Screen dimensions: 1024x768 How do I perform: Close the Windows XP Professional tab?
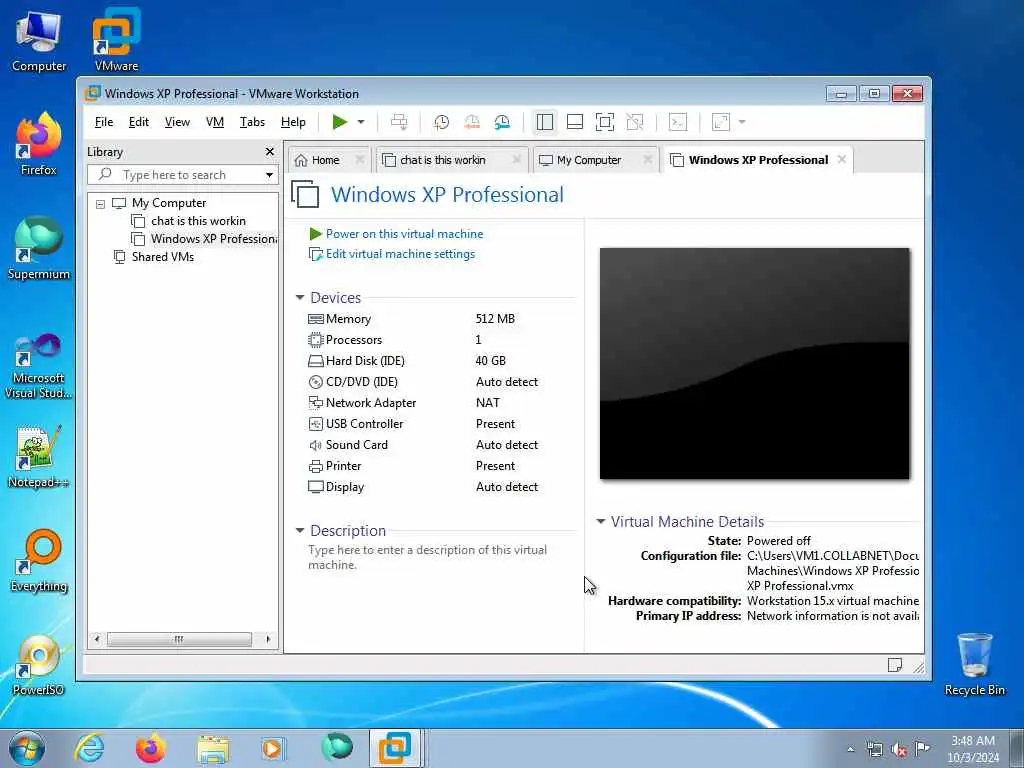pyautogui.click(x=842, y=159)
